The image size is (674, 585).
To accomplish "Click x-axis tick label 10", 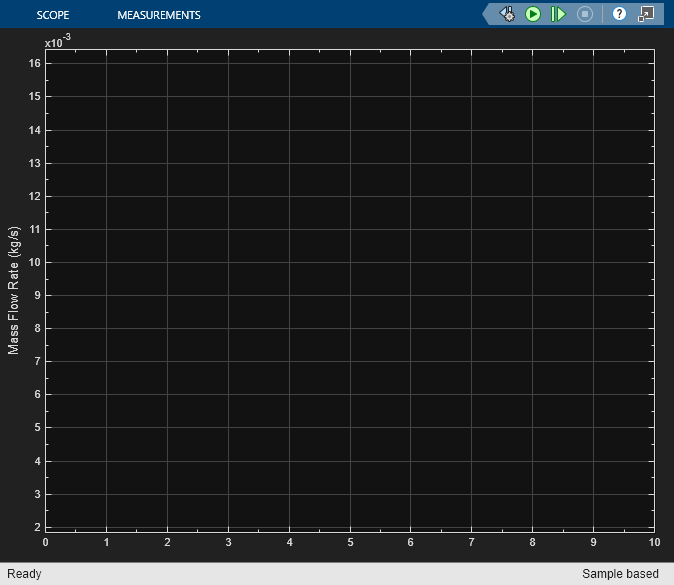I will [x=654, y=543].
